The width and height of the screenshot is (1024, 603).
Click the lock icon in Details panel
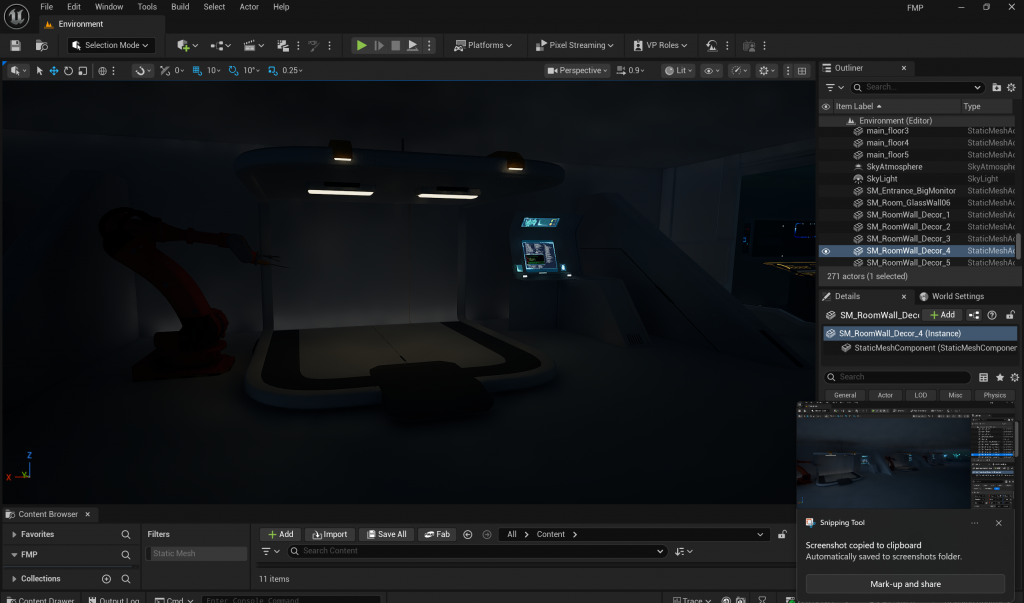coord(1010,315)
